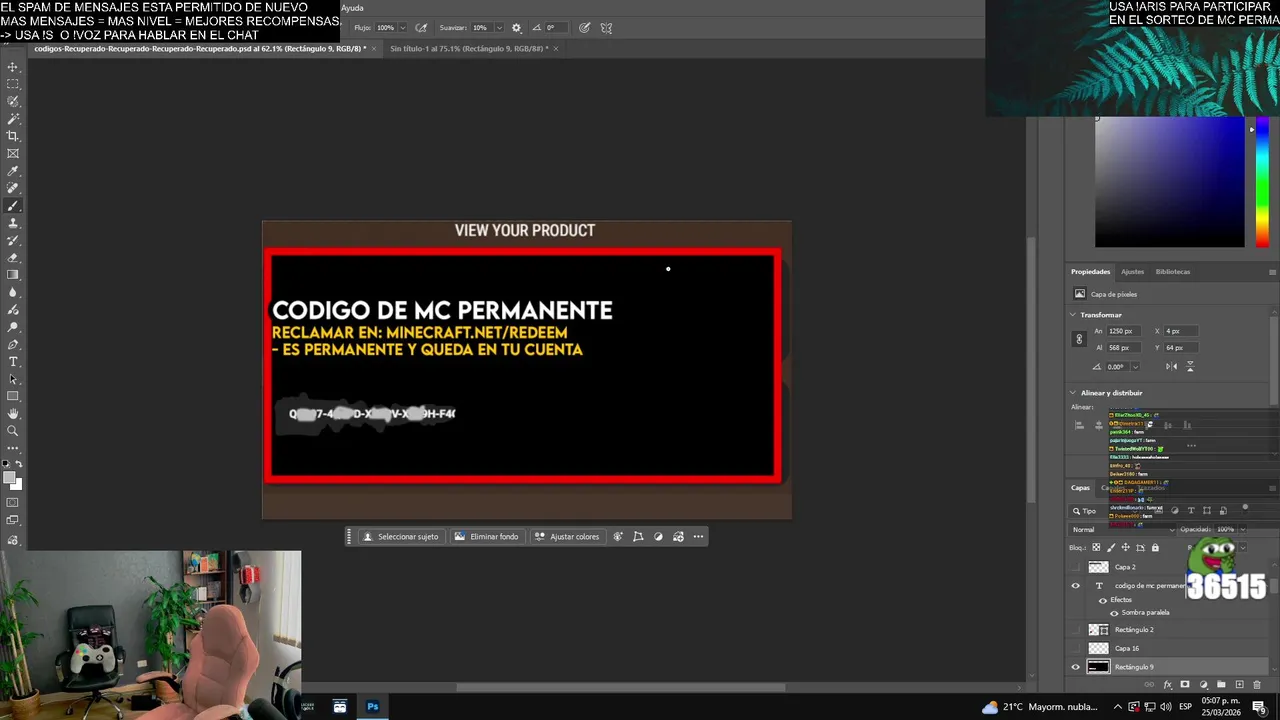The image size is (1280, 720).
Task: Hide the Rectángulo 9 layer
Action: tap(1076, 667)
